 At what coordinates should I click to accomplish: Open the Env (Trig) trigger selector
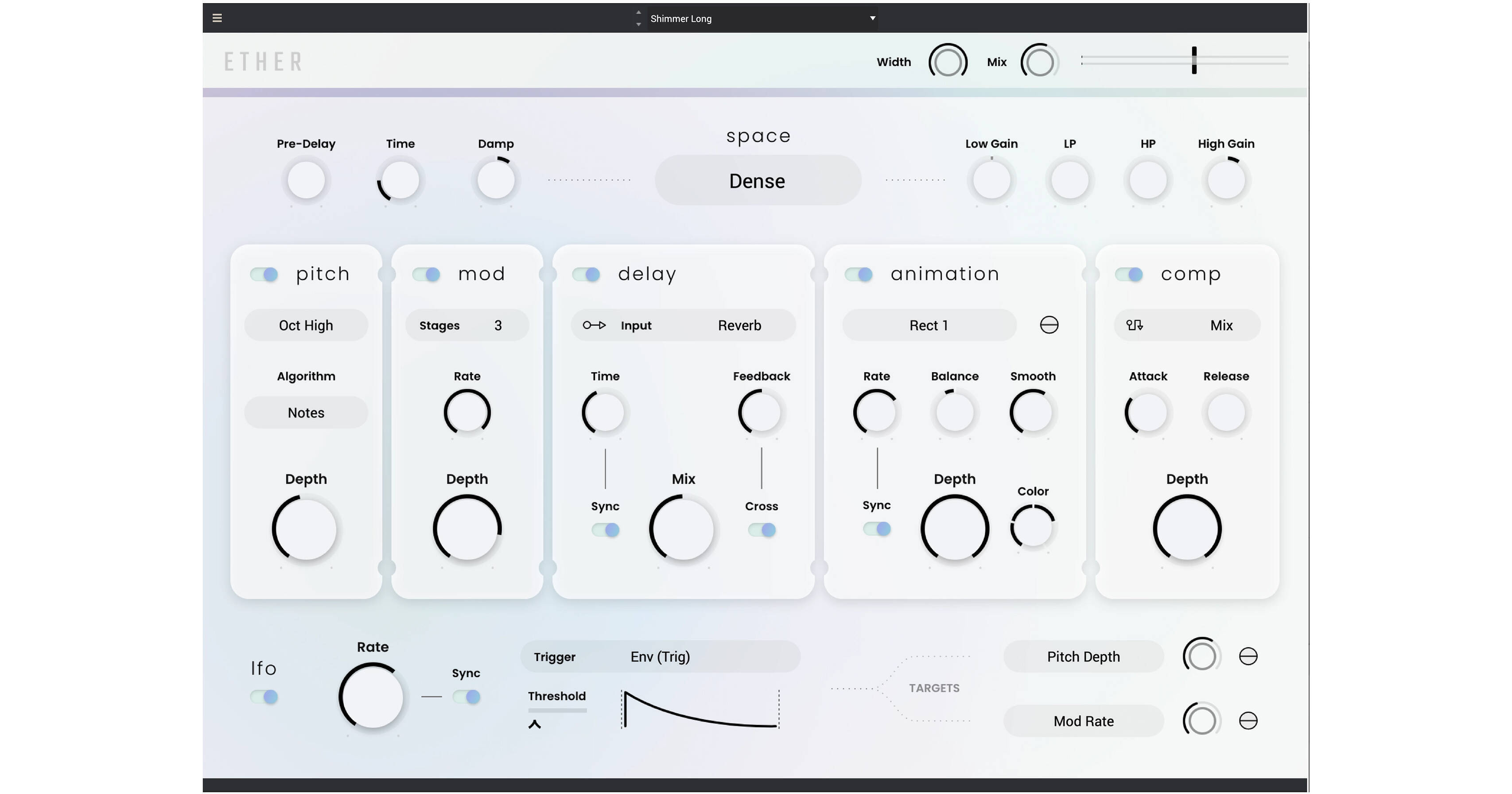coord(661,657)
